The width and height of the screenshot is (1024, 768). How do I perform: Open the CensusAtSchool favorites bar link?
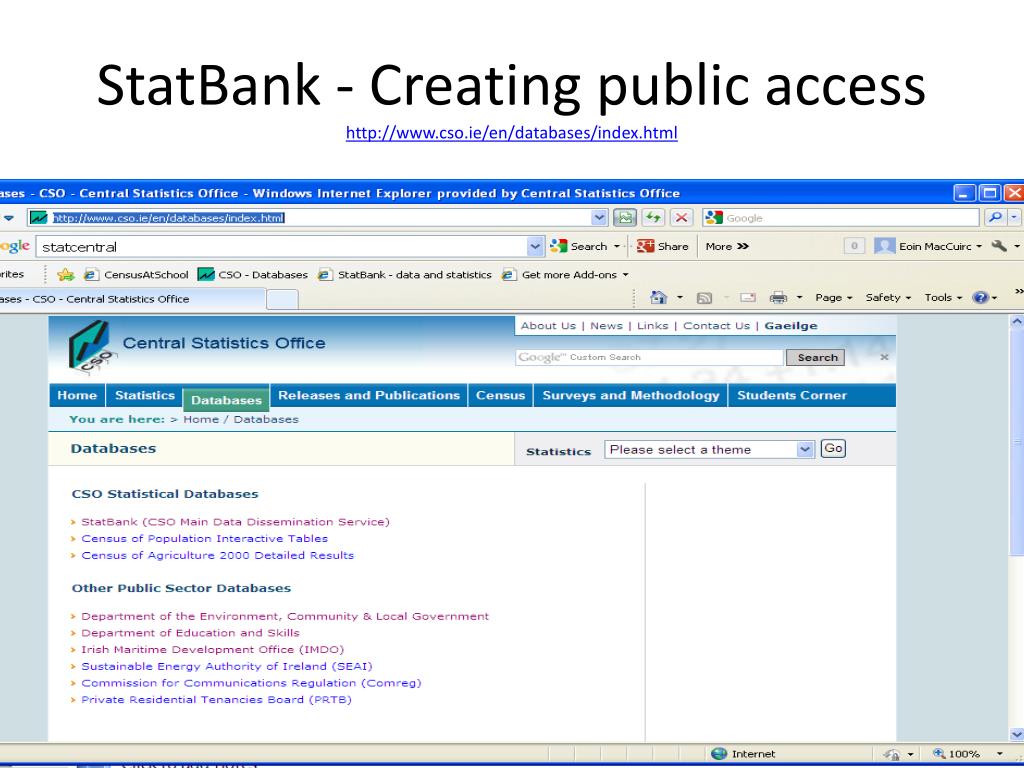[x=136, y=275]
